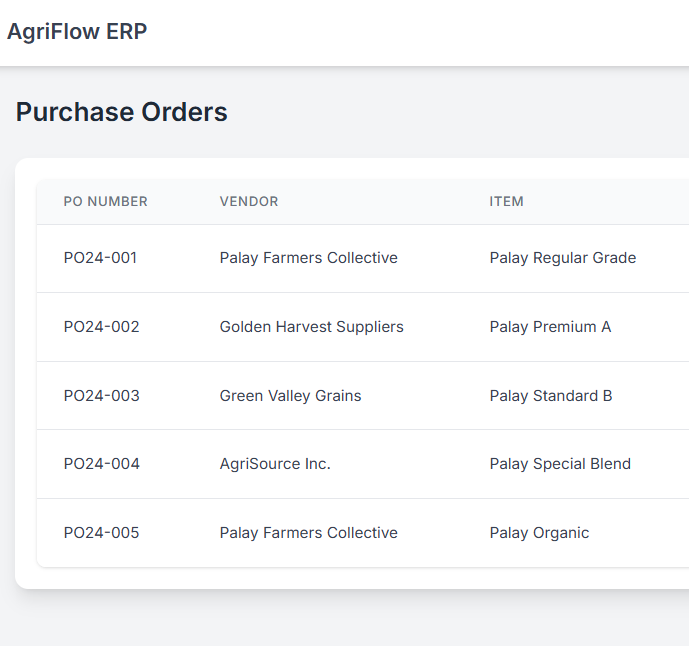Click the AgriSource Inc. vendor cell
689x646 pixels.
(x=275, y=464)
